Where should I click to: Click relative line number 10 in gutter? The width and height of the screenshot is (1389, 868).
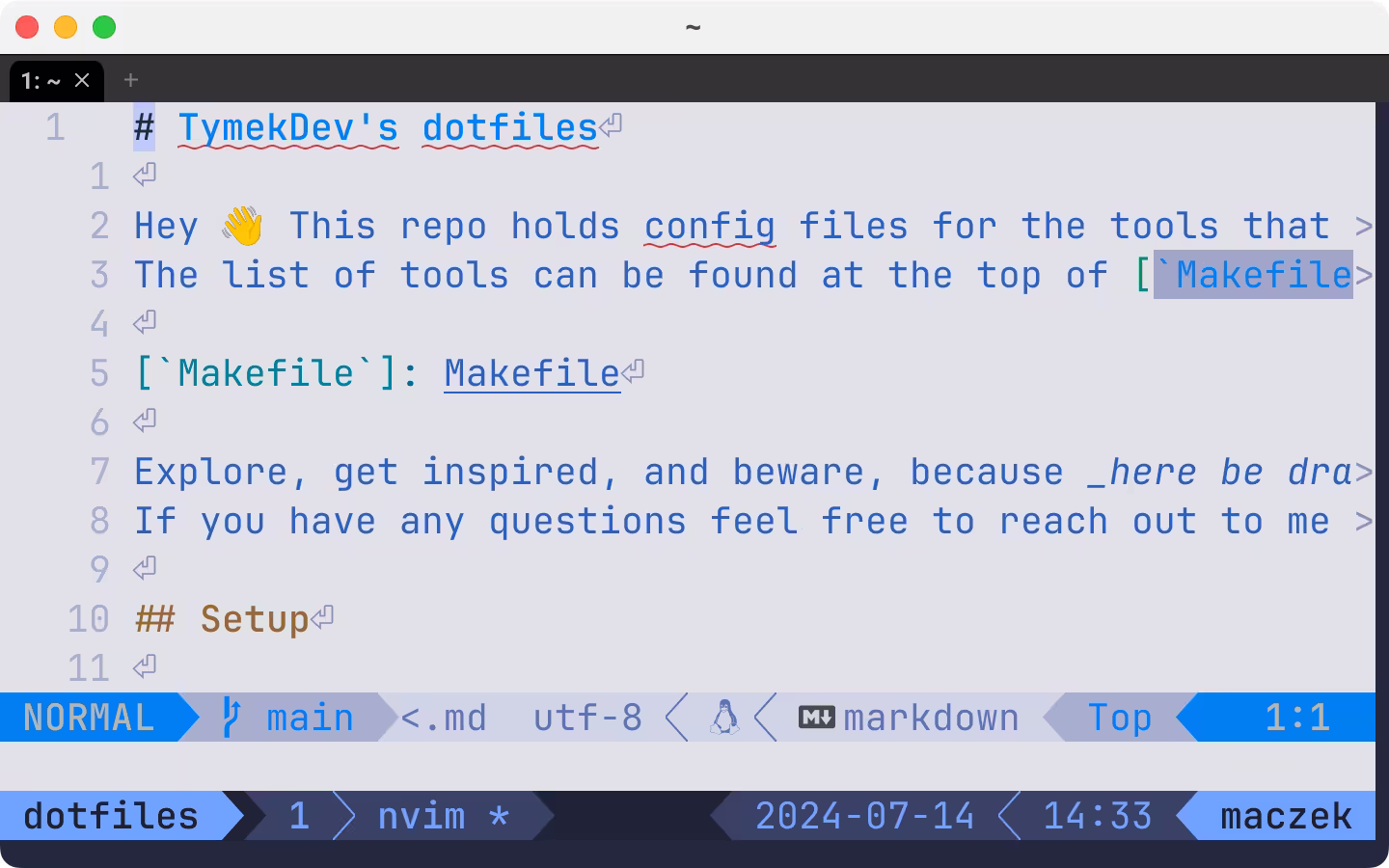tap(89, 619)
